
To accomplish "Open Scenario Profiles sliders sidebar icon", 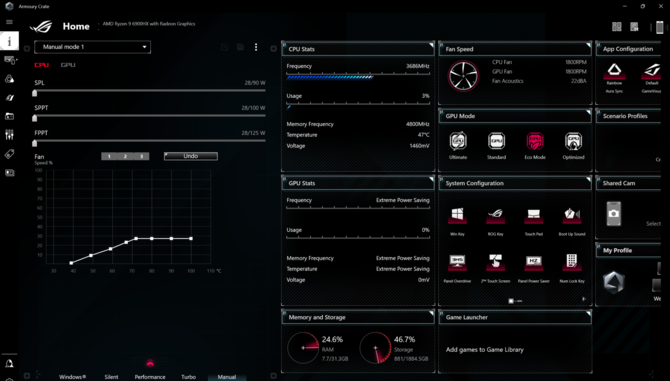I will [x=9, y=135].
